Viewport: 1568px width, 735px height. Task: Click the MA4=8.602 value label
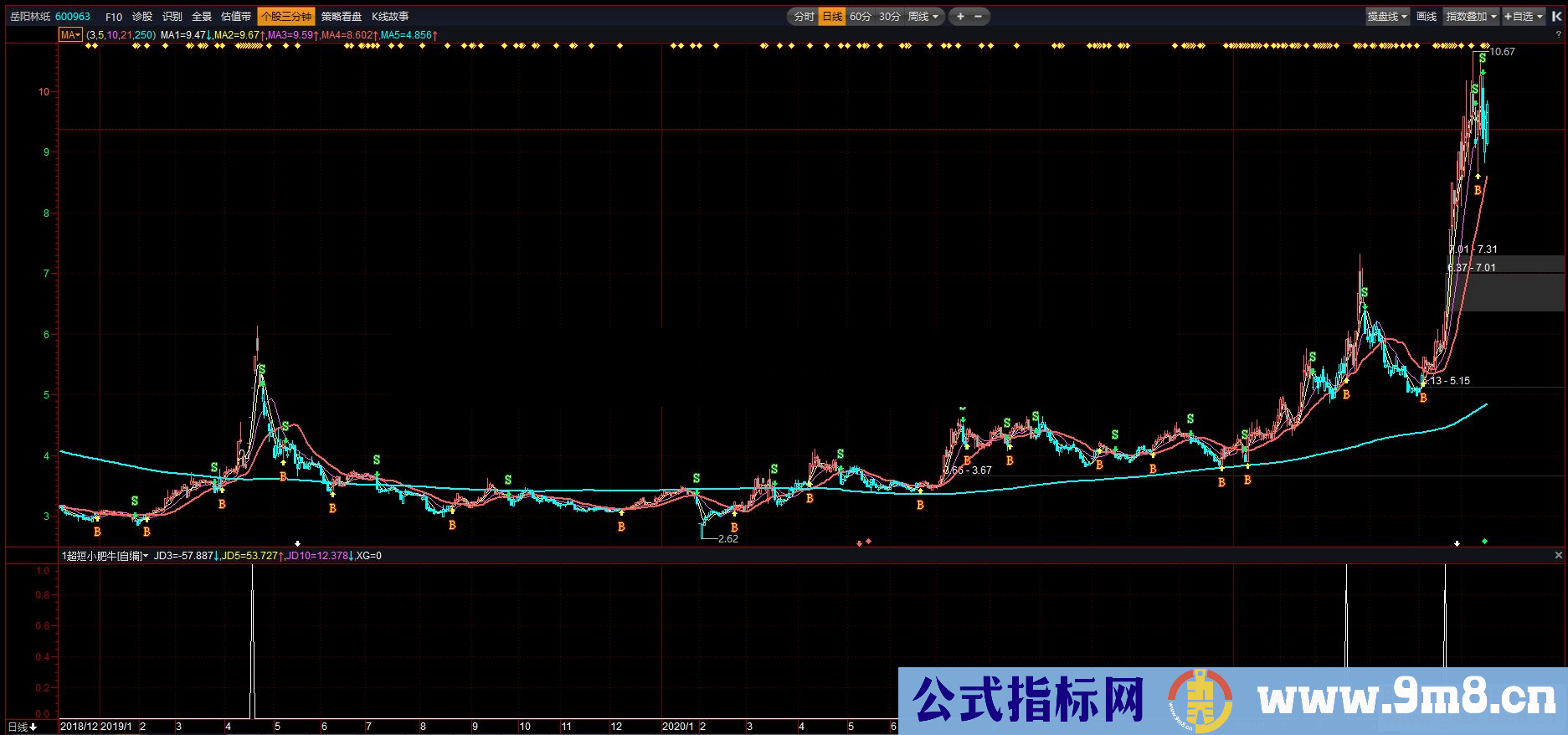[x=347, y=35]
